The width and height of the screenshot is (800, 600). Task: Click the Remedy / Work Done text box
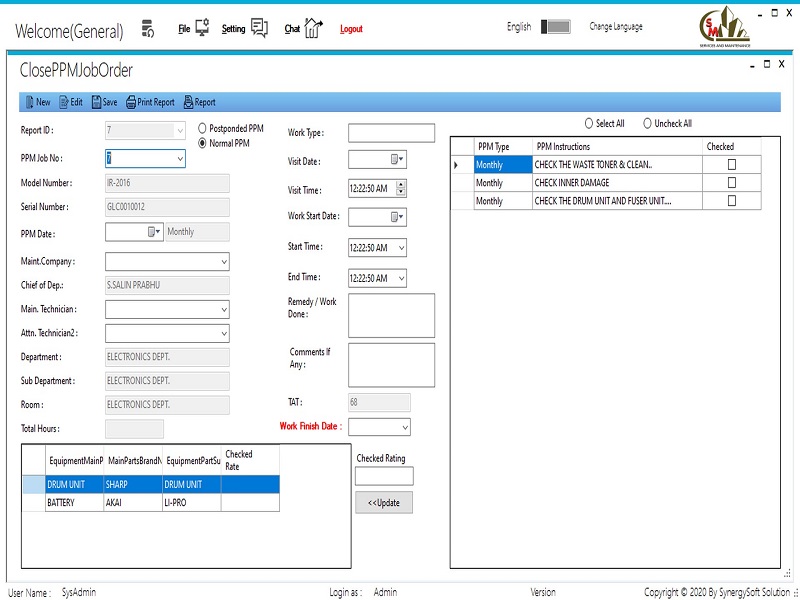pyautogui.click(x=391, y=315)
